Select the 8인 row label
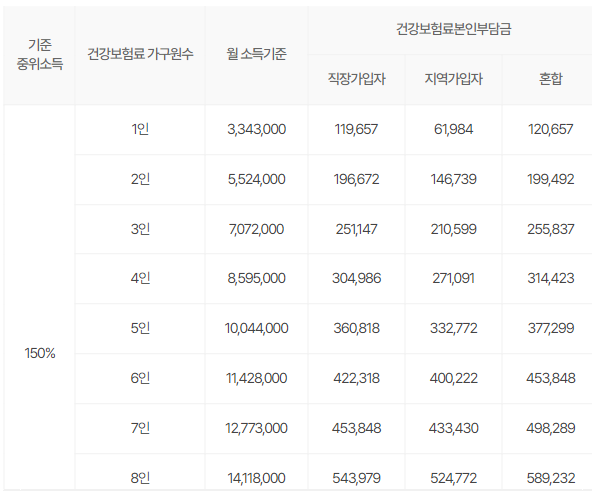The width and height of the screenshot is (592, 491). click(x=140, y=478)
